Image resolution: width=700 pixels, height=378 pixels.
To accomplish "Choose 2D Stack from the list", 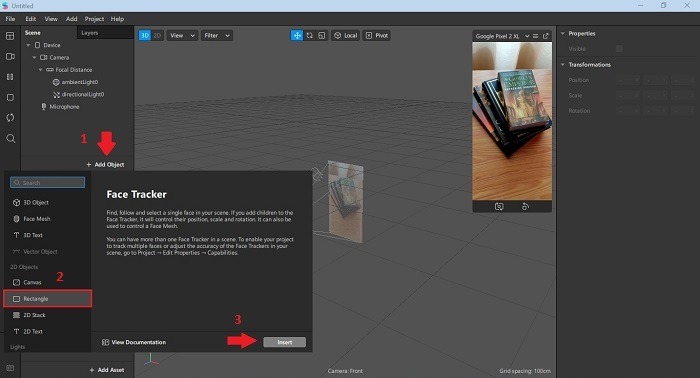I will point(47,315).
